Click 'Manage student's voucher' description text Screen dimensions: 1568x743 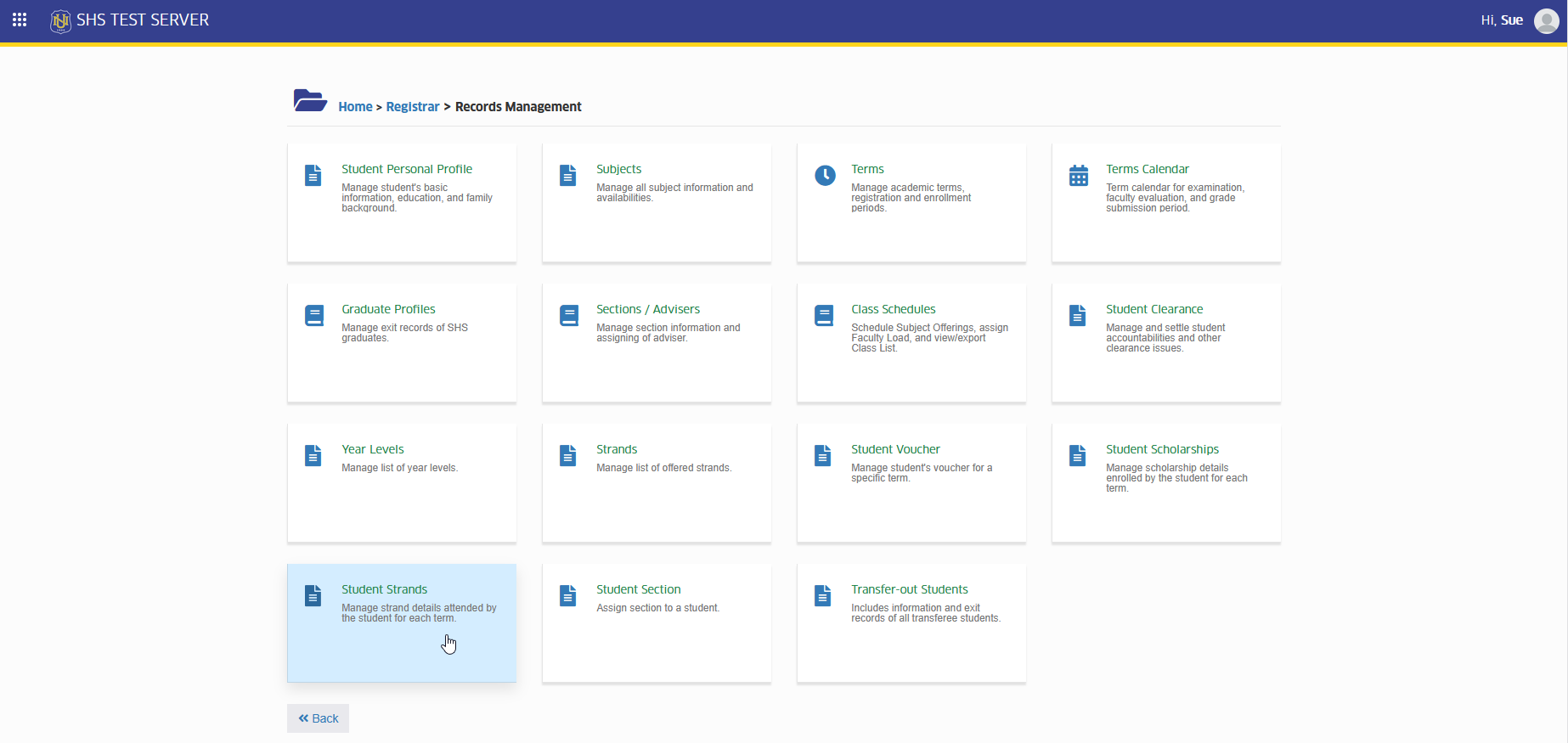[x=922, y=473]
